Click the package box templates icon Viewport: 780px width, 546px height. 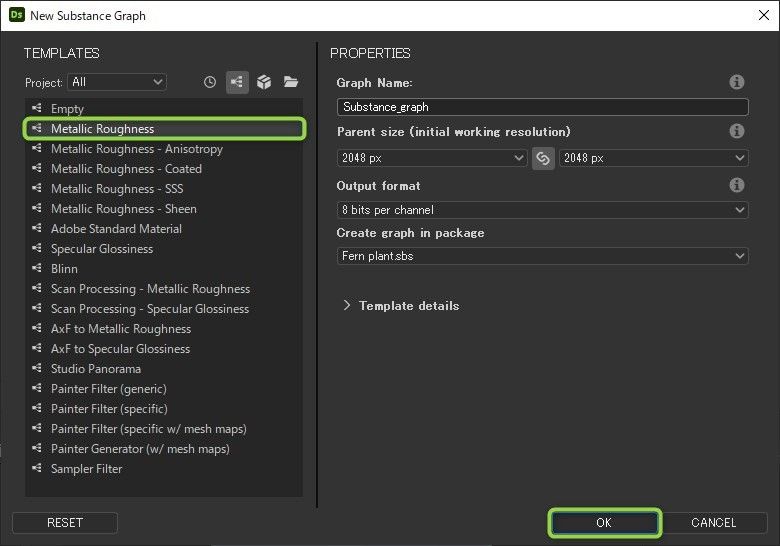coord(264,82)
